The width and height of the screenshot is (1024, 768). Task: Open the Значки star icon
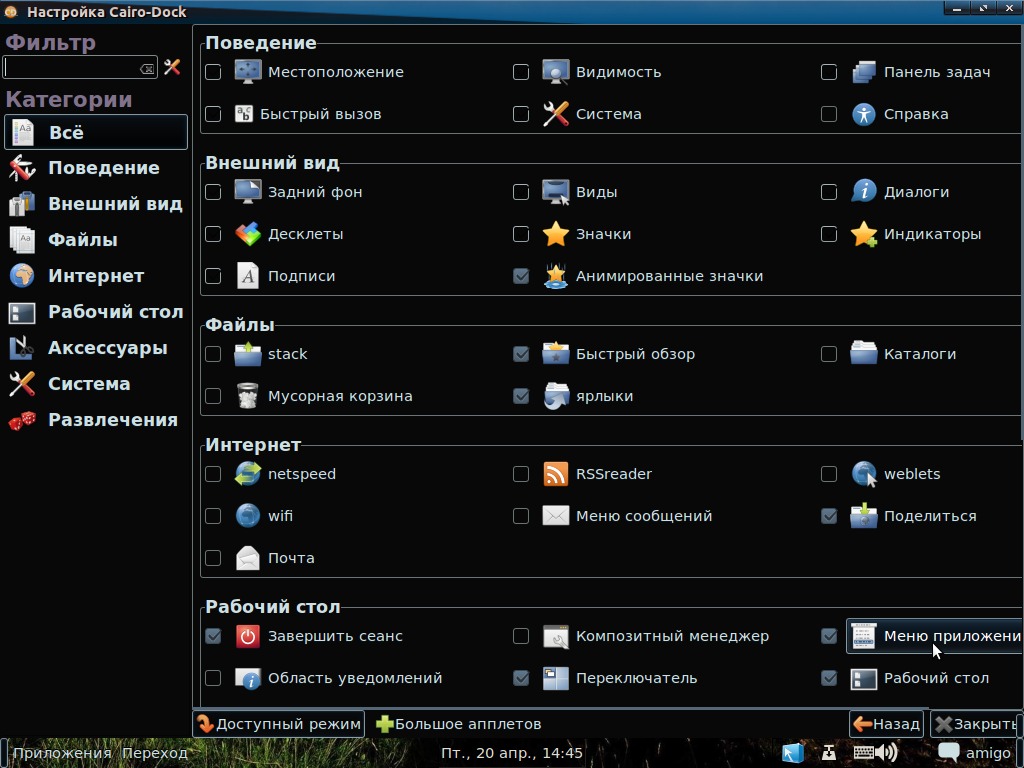556,234
